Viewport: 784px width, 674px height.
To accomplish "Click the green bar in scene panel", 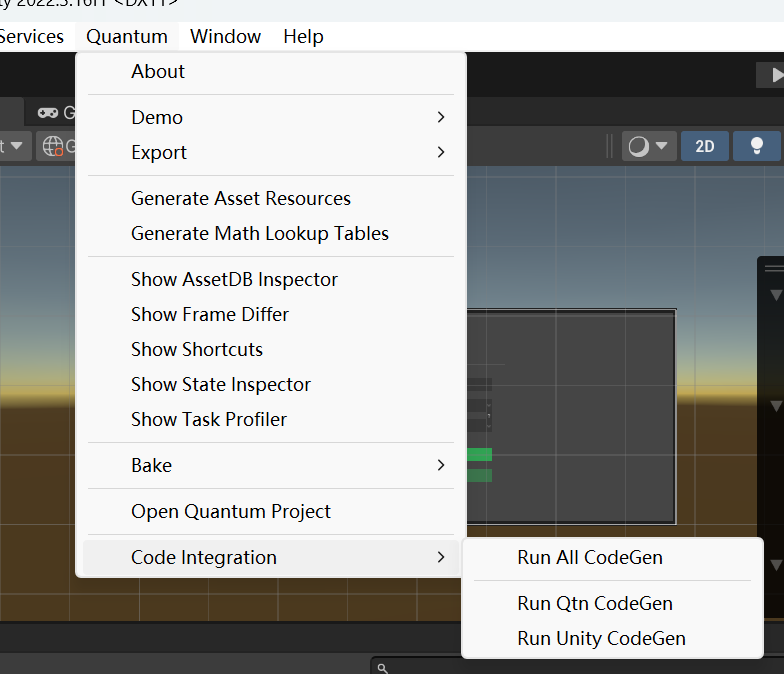I will click(x=480, y=454).
